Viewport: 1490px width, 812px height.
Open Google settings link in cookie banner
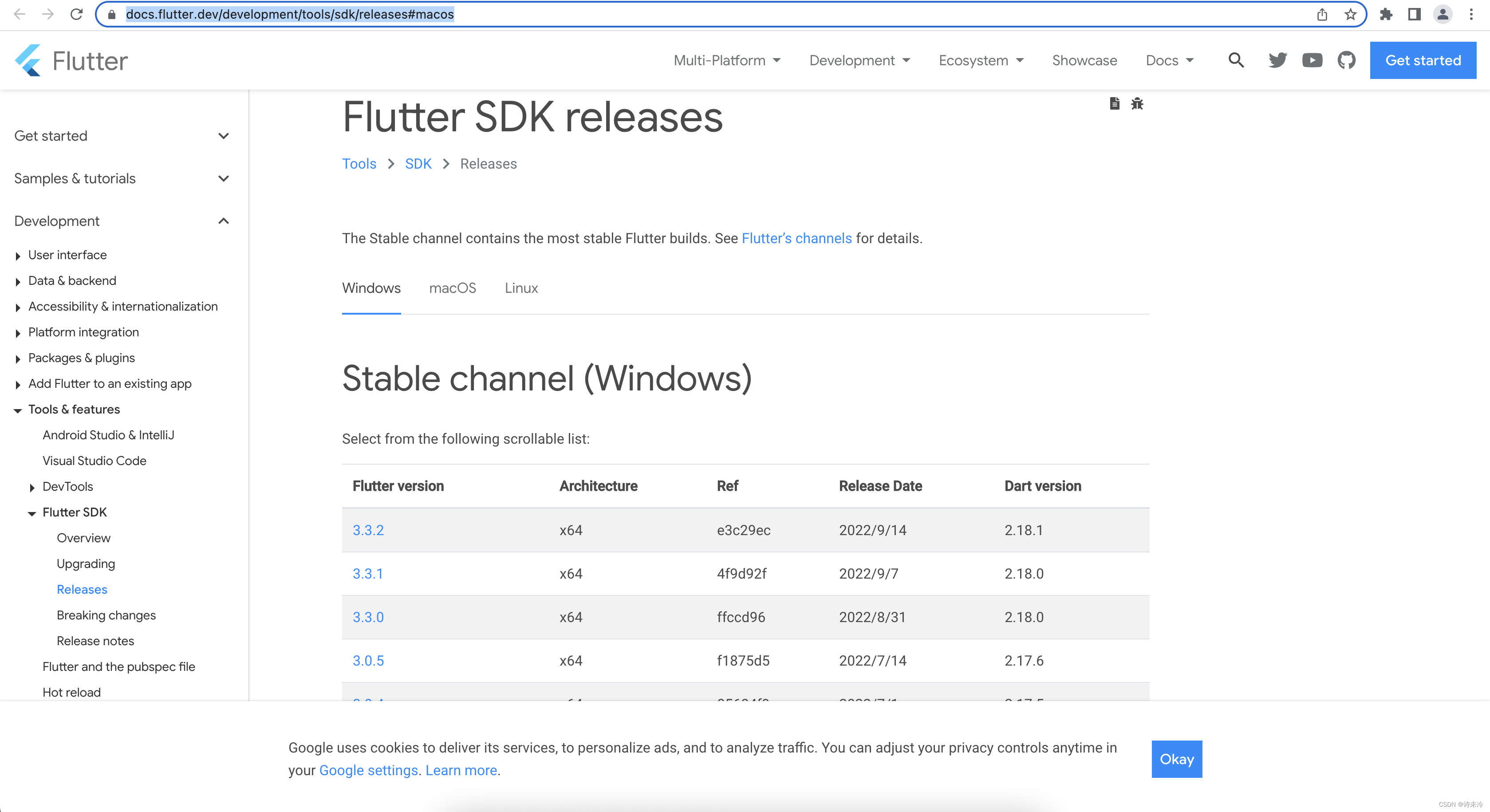click(368, 770)
